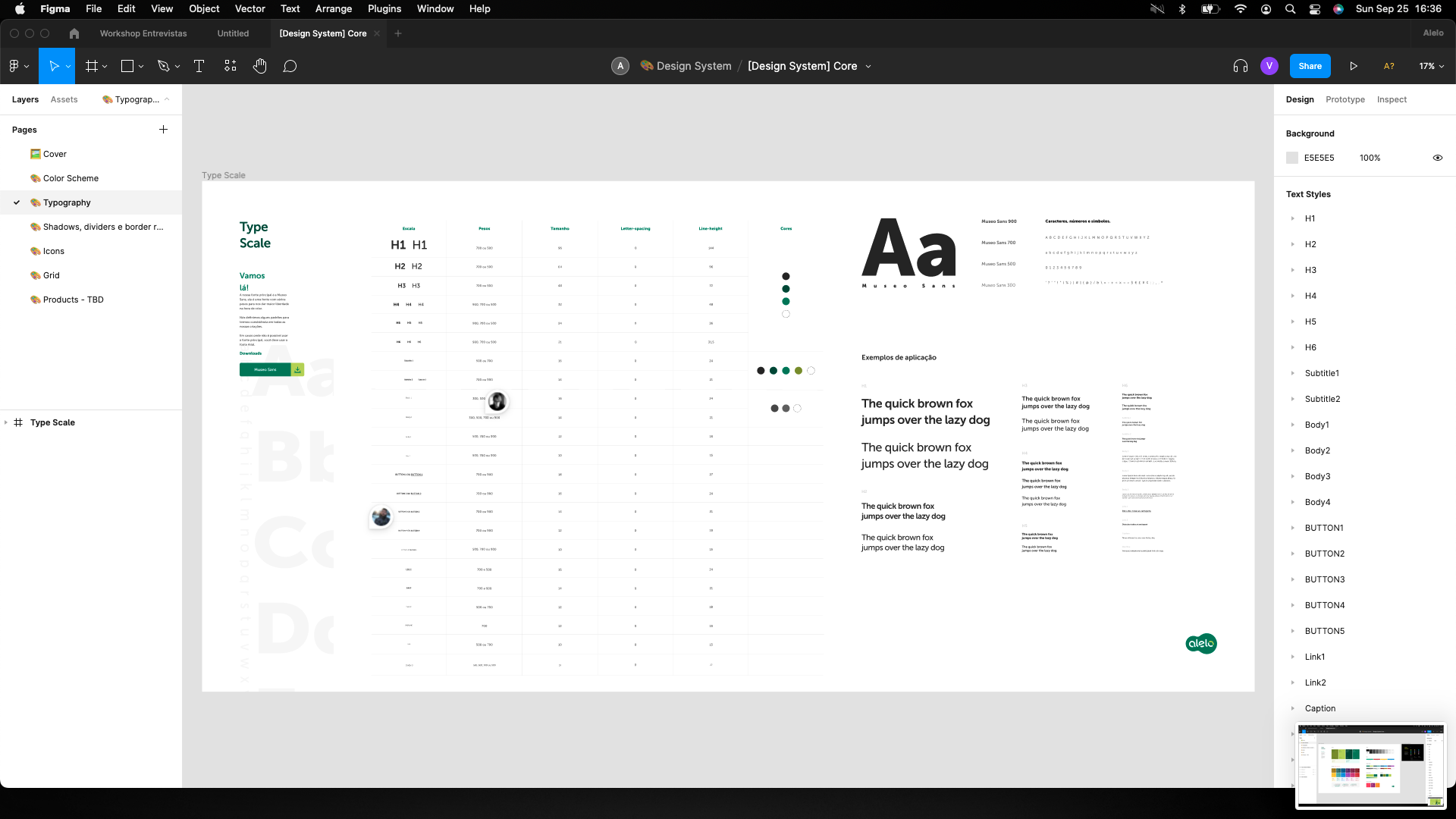
Task: Click the E5E5E5 background color swatch
Action: click(x=1292, y=158)
